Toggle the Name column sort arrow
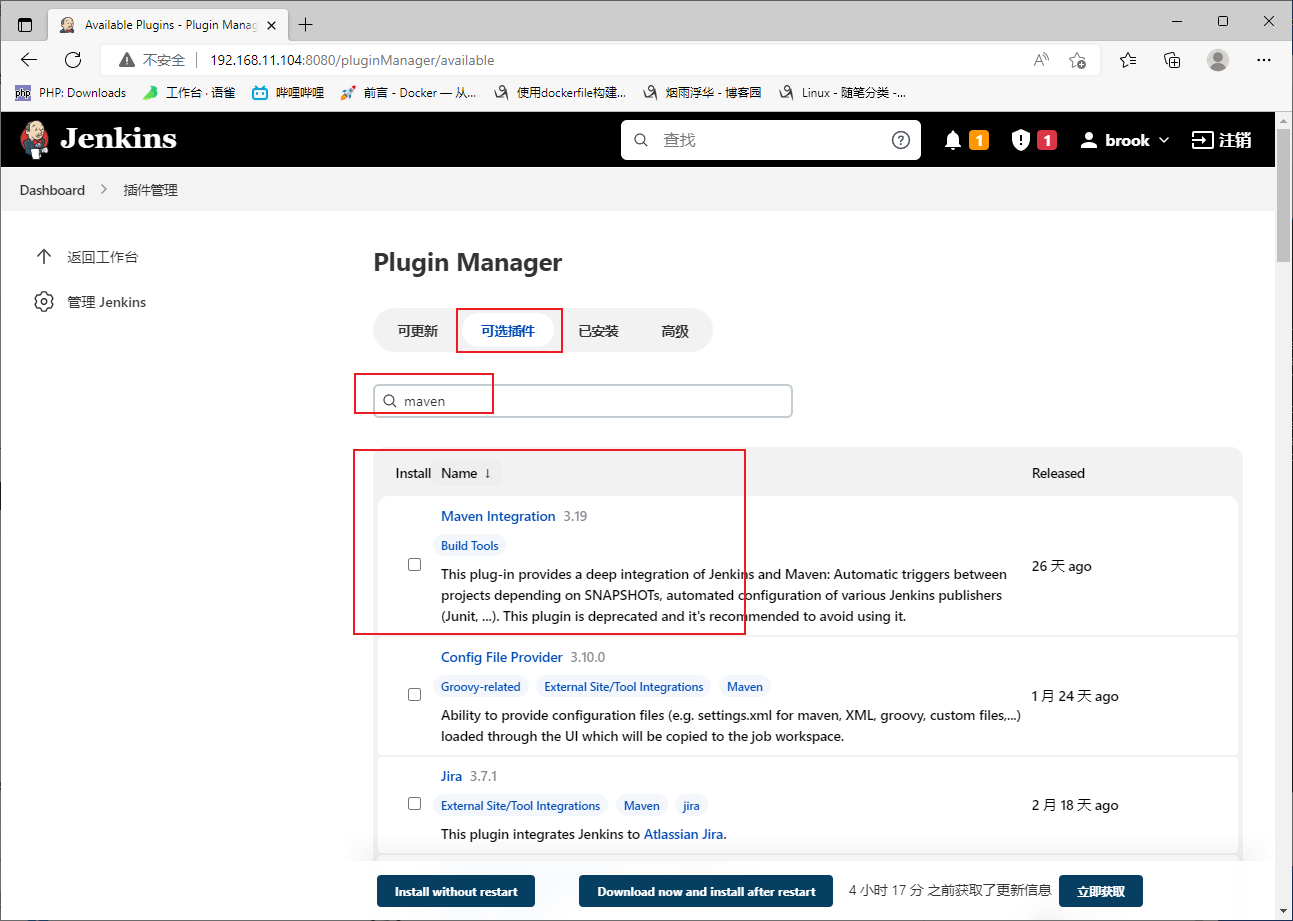This screenshot has height=921, width=1293. click(488, 473)
